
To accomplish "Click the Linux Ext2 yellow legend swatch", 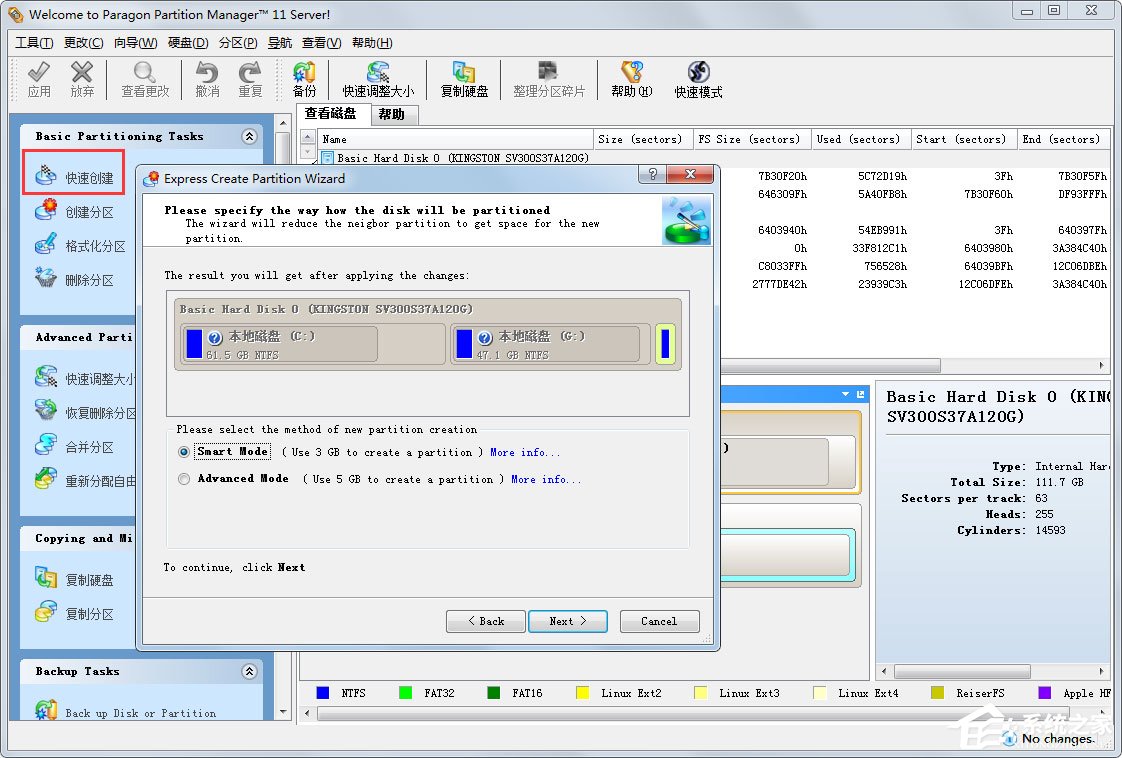I will pyautogui.click(x=582, y=693).
